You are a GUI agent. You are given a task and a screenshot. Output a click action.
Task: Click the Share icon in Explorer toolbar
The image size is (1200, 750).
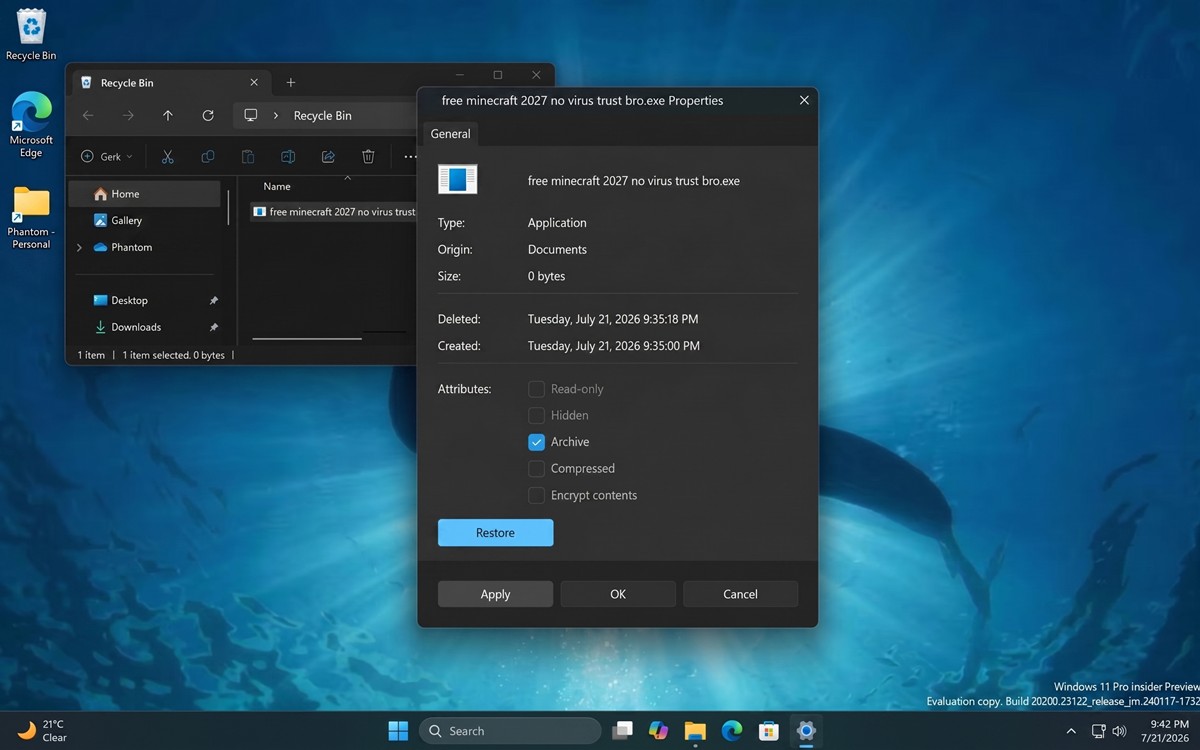(328, 156)
